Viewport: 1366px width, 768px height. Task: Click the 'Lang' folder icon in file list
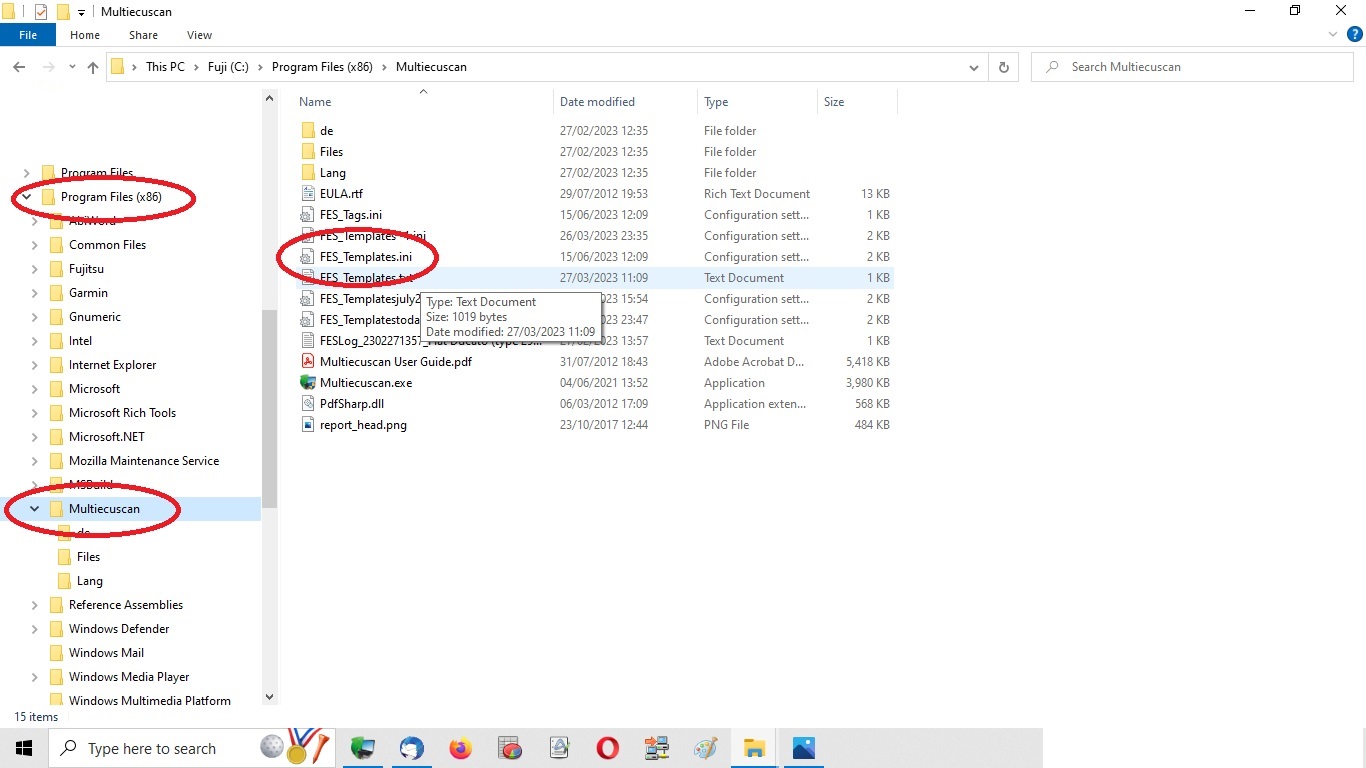308,173
